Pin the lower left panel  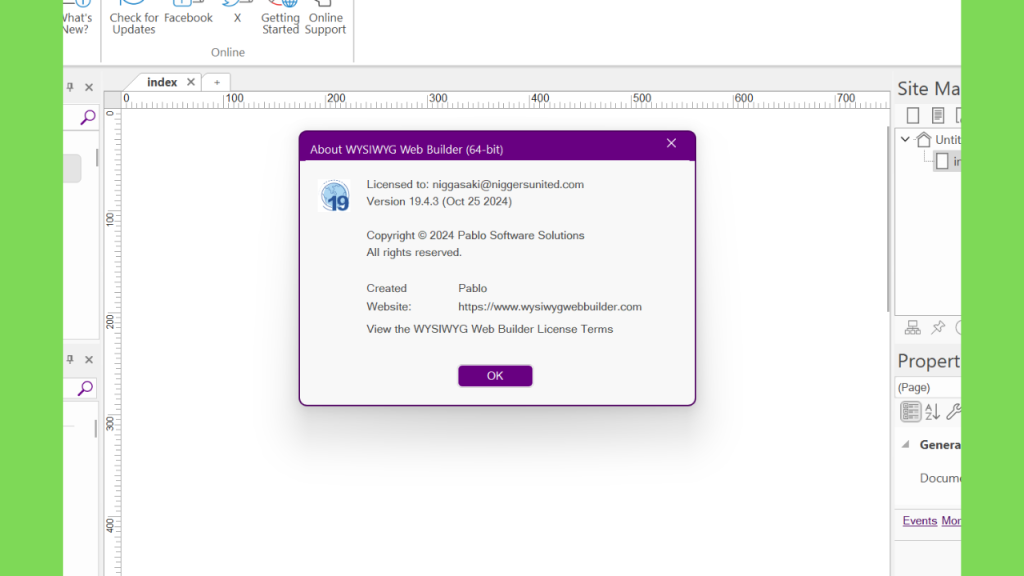(x=70, y=359)
